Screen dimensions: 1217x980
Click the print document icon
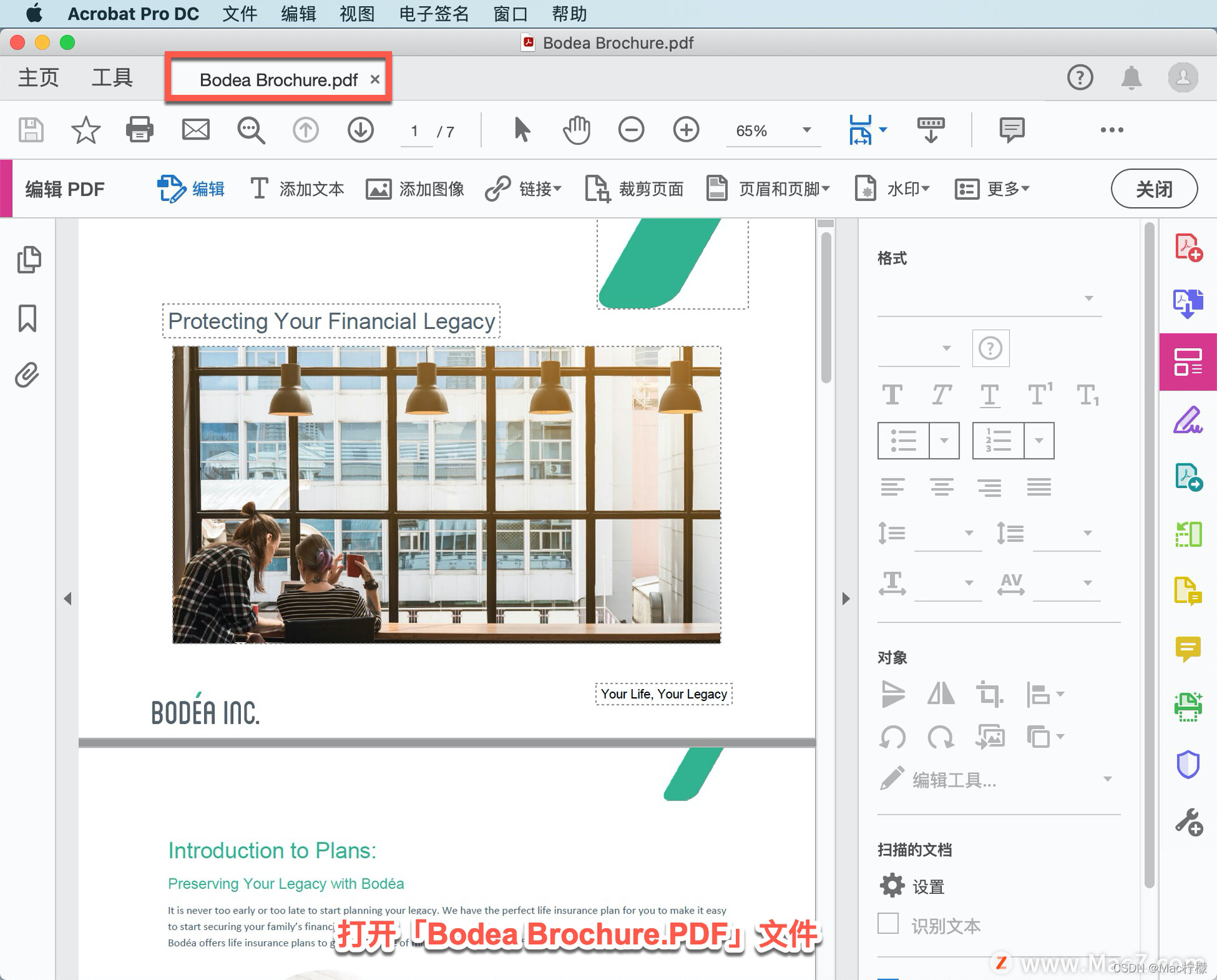pos(139,130)
